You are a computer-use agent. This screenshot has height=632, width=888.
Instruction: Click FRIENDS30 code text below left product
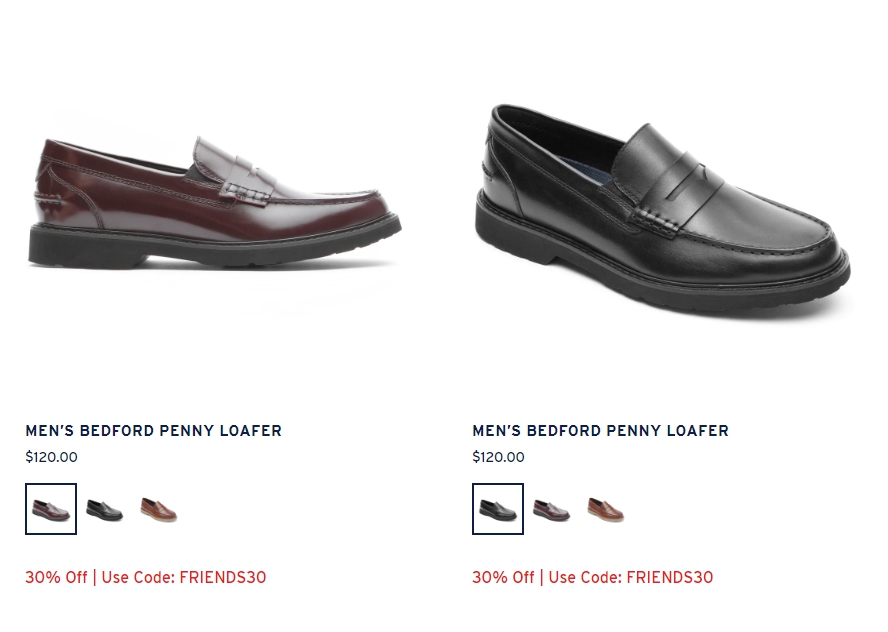(x=223, y=577)
